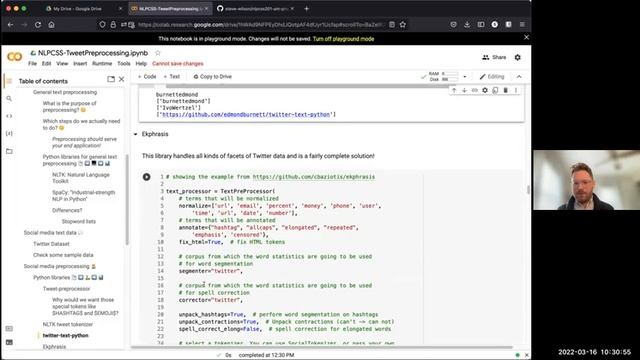
Task: Open the Edit menu
Action: [x=47, y=64]
